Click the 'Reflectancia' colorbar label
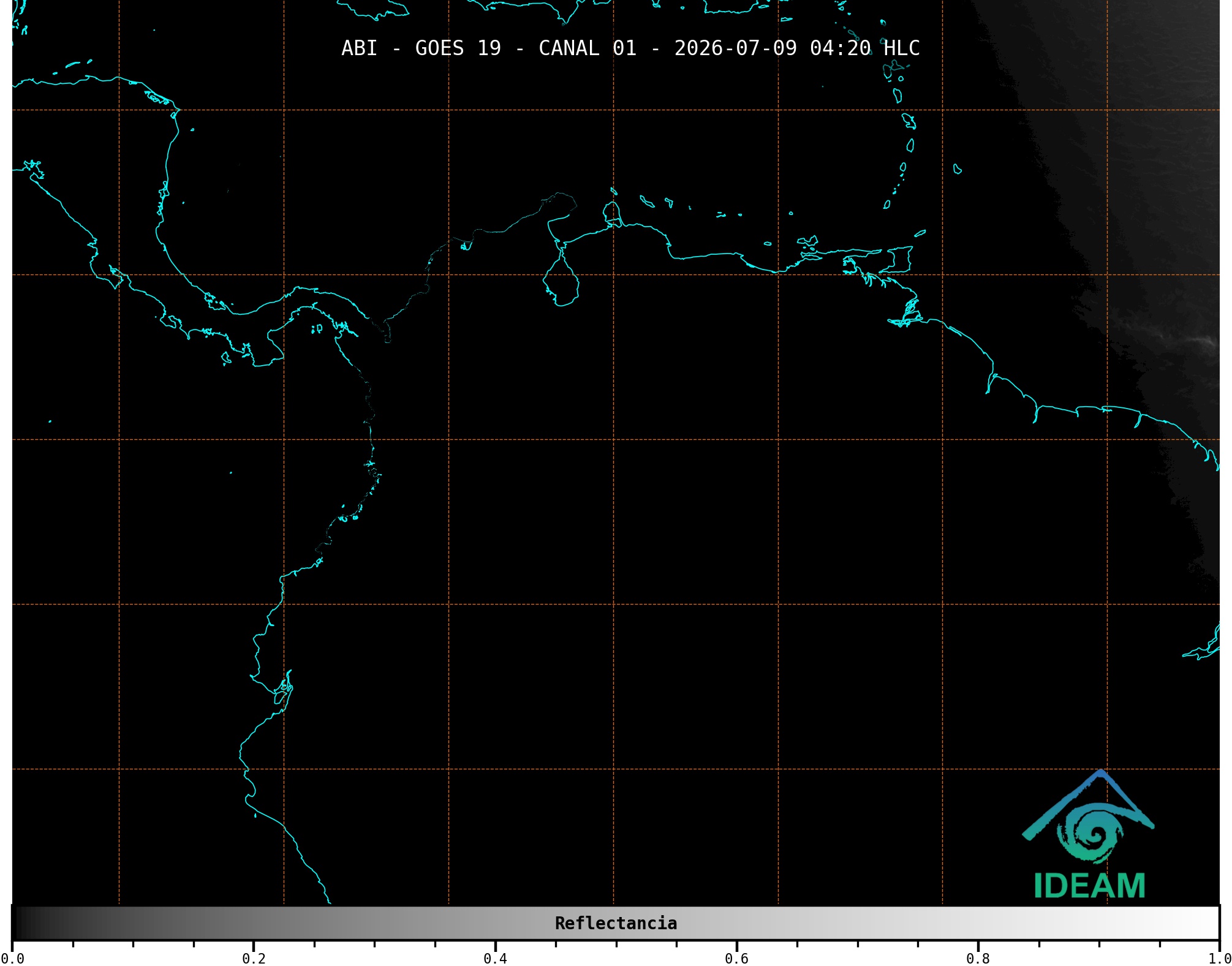1232x966 pixels. (x=616, y=923)
